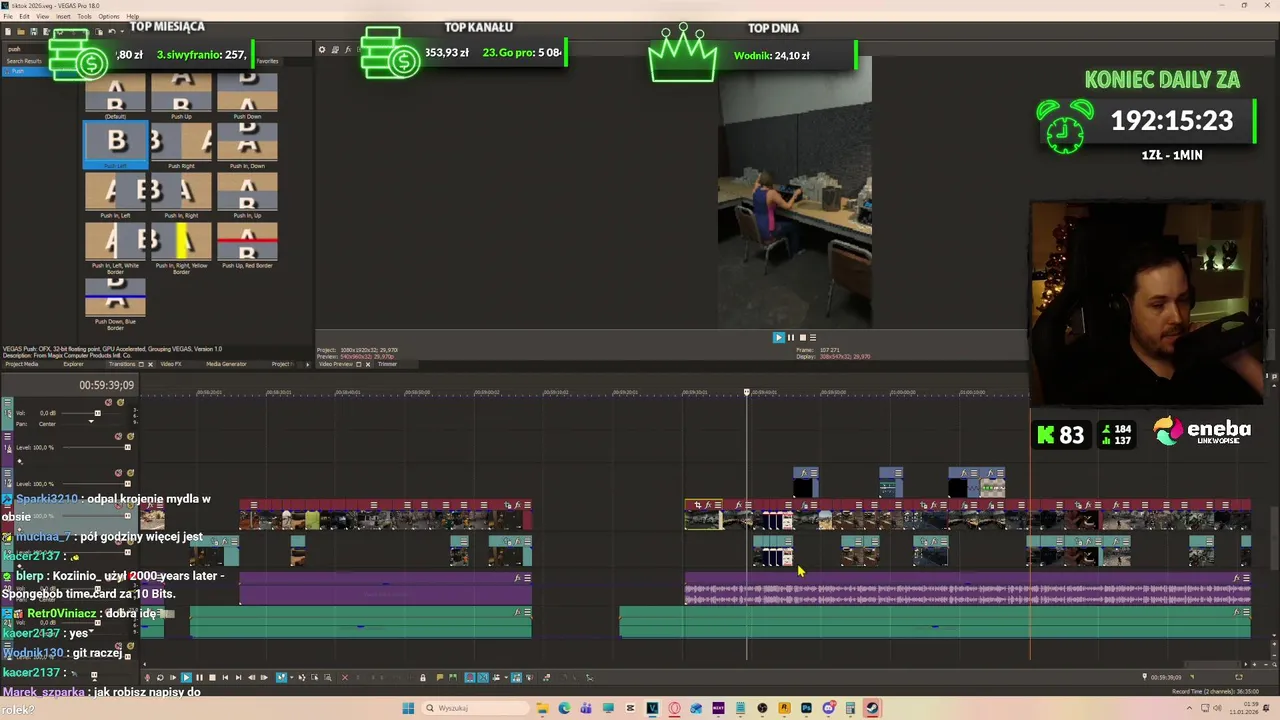Select the Push Down, Blue Border preset
1280x720 pixels.
coord(115,303)
